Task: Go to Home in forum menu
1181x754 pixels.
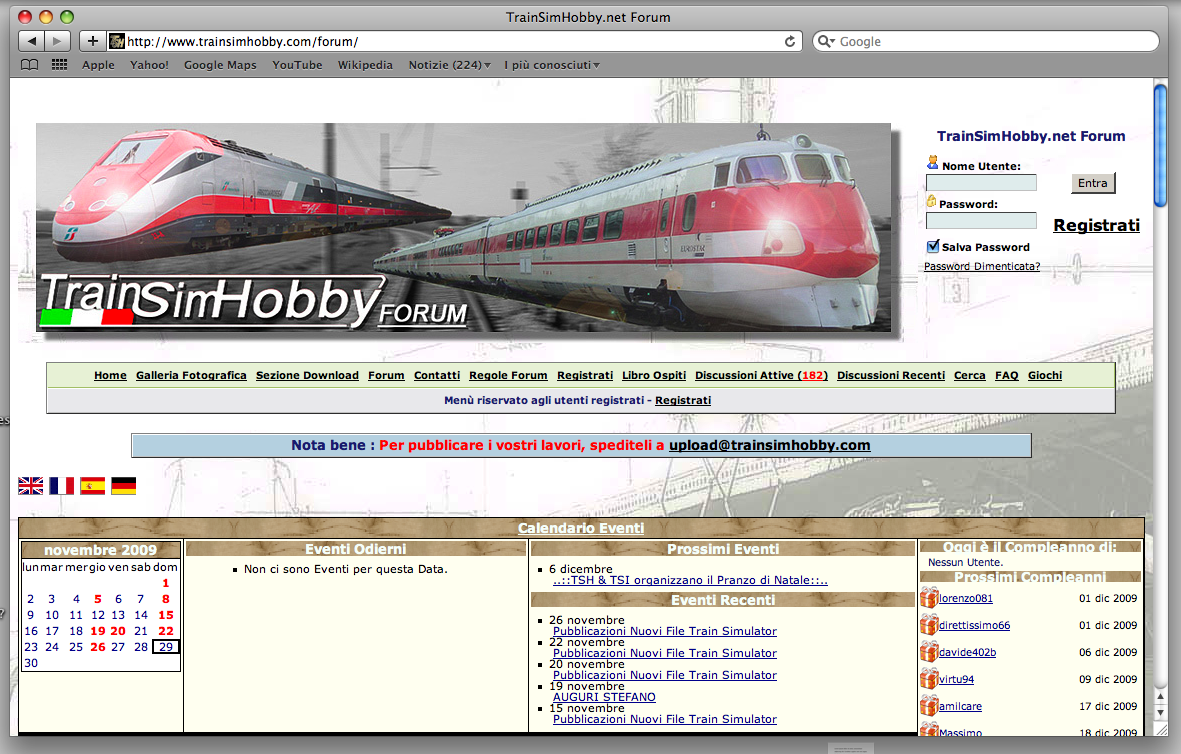Action: 110,375
